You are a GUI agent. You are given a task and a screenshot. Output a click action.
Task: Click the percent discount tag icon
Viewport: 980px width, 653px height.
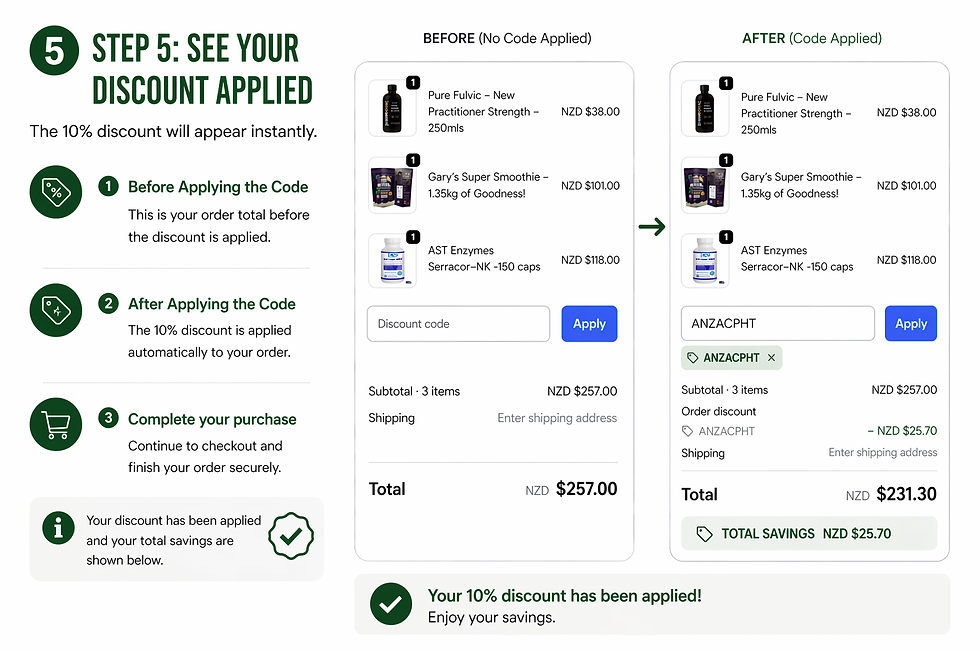pyautogui.click(x=55, y=191)
